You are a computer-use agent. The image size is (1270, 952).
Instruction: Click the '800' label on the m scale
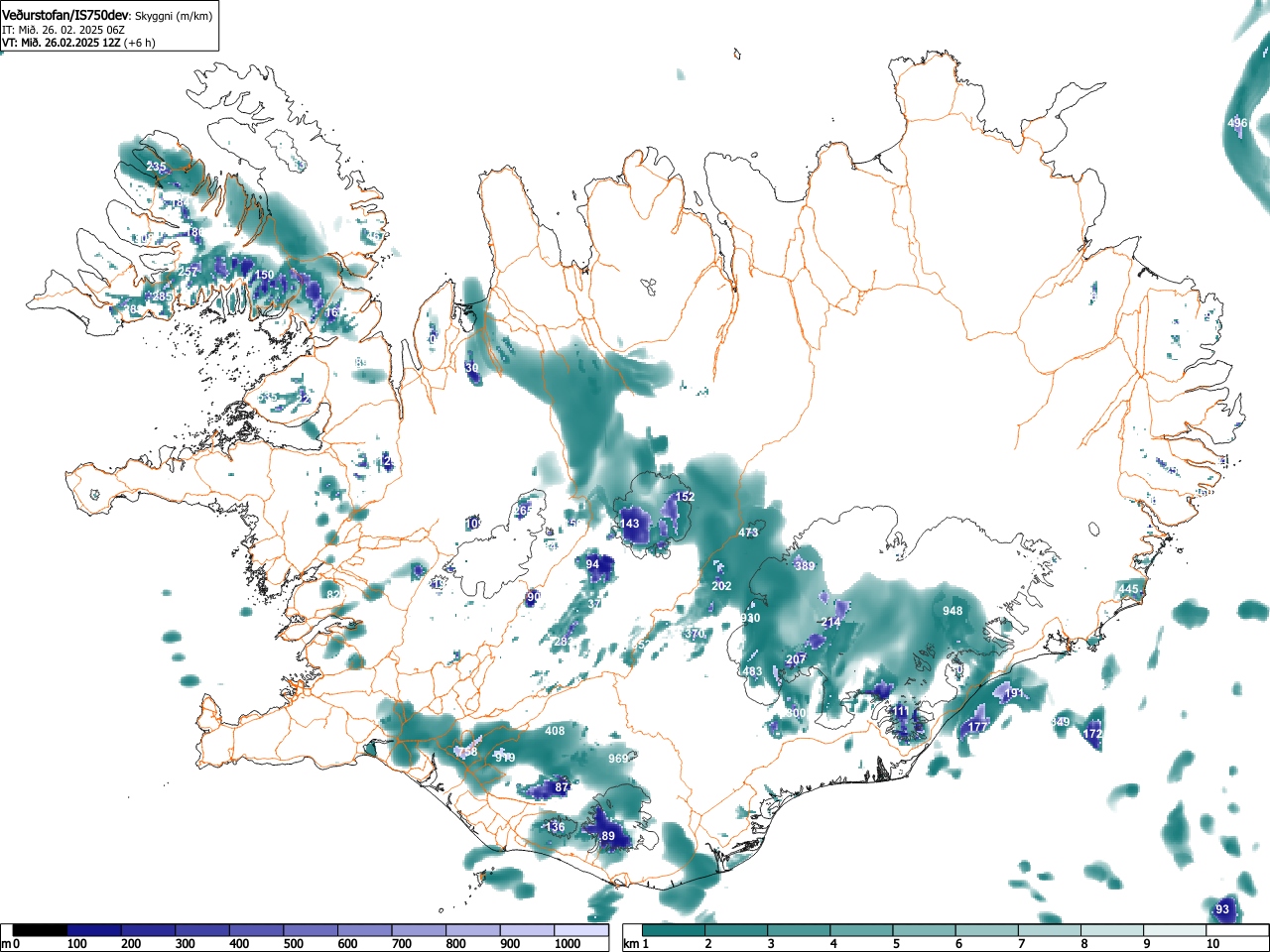click(x=455, y=944)
